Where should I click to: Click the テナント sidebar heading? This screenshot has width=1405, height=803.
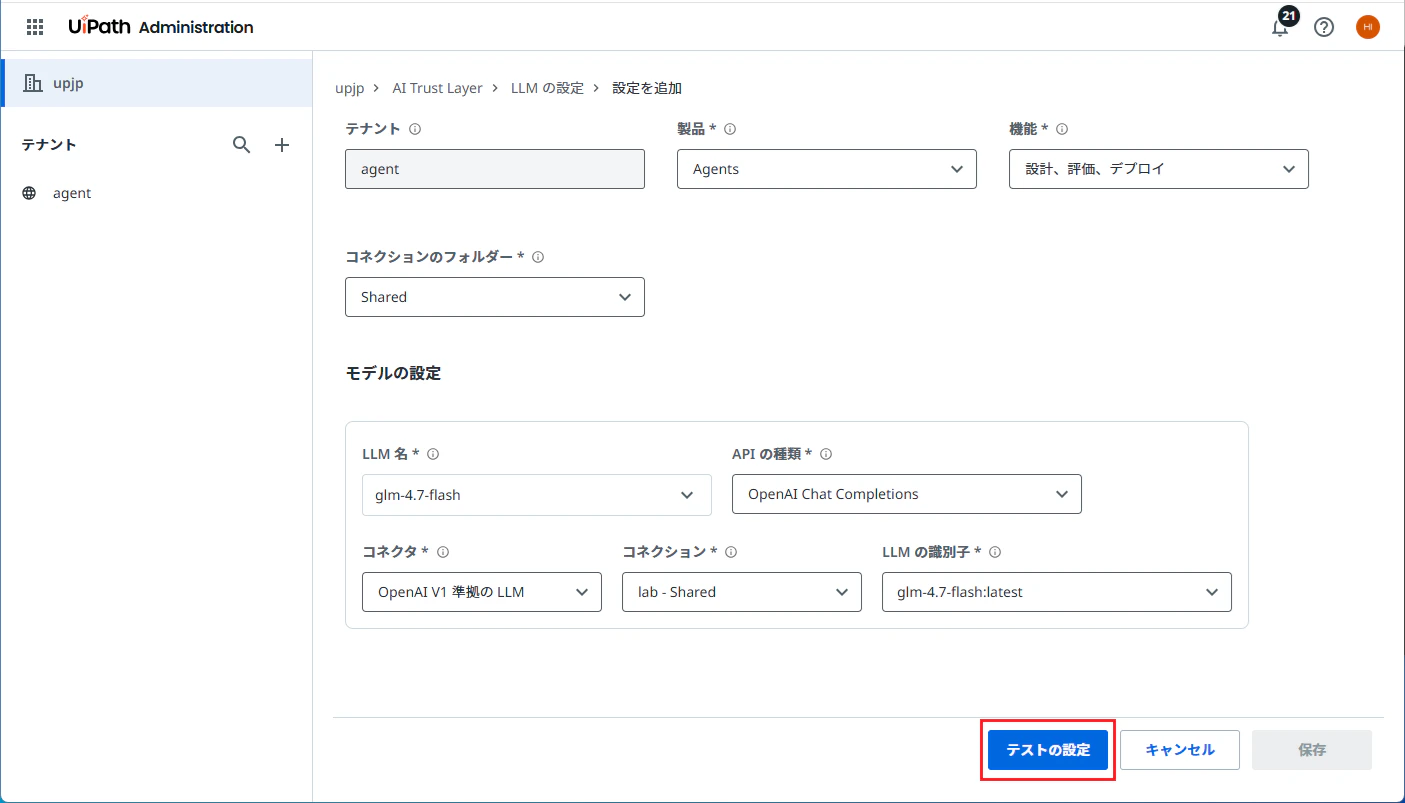49,145
